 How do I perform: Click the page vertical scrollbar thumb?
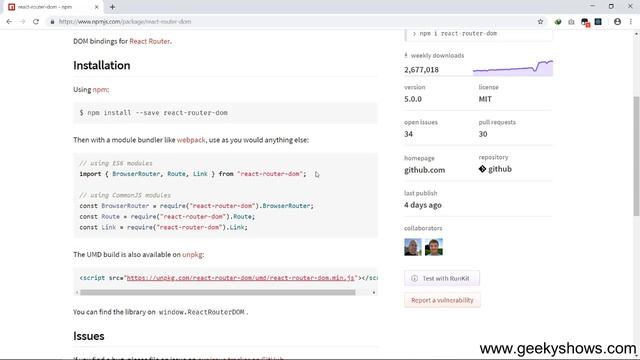pyautogui.click(x=636, y=156)
